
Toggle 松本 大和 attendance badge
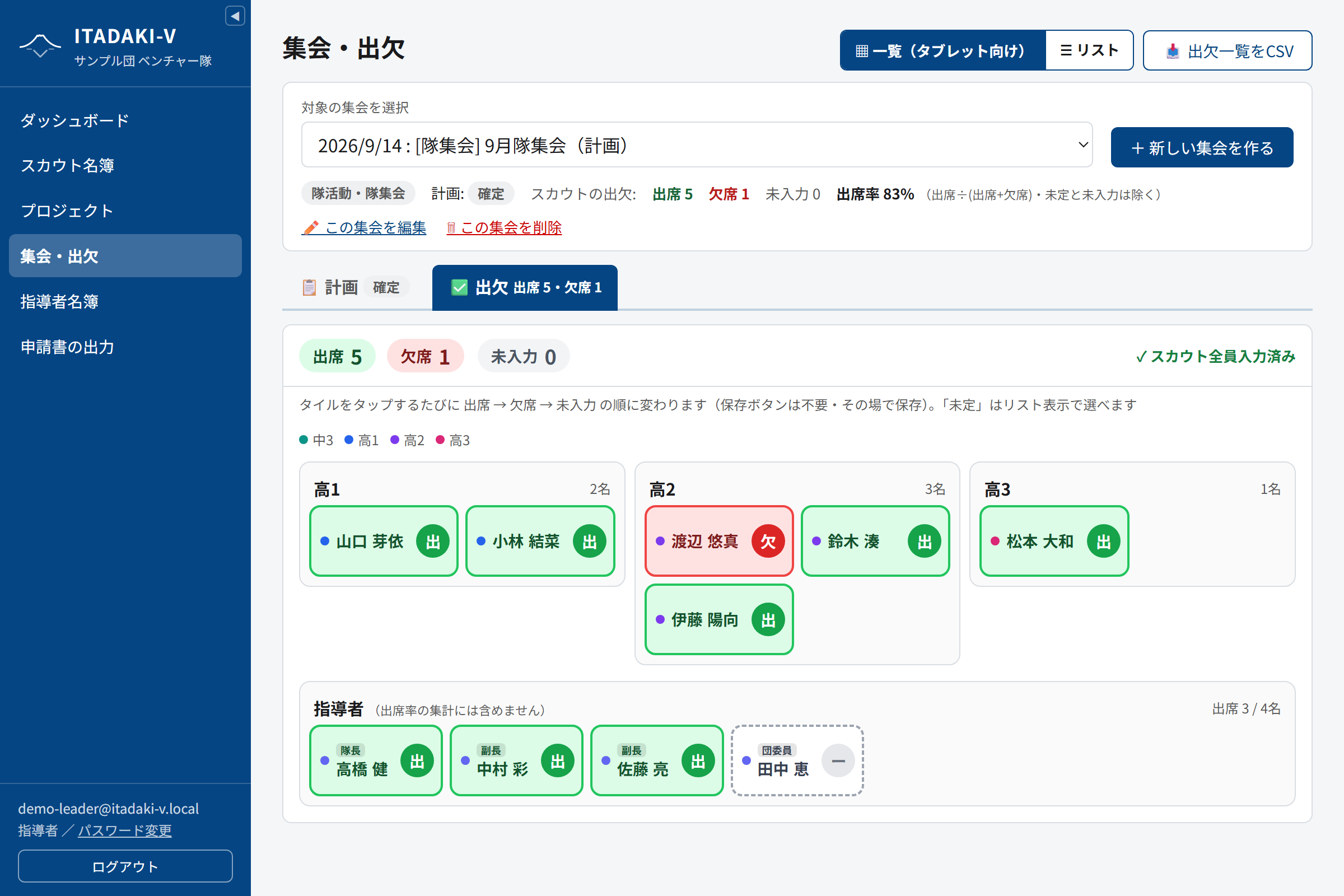1103,541
